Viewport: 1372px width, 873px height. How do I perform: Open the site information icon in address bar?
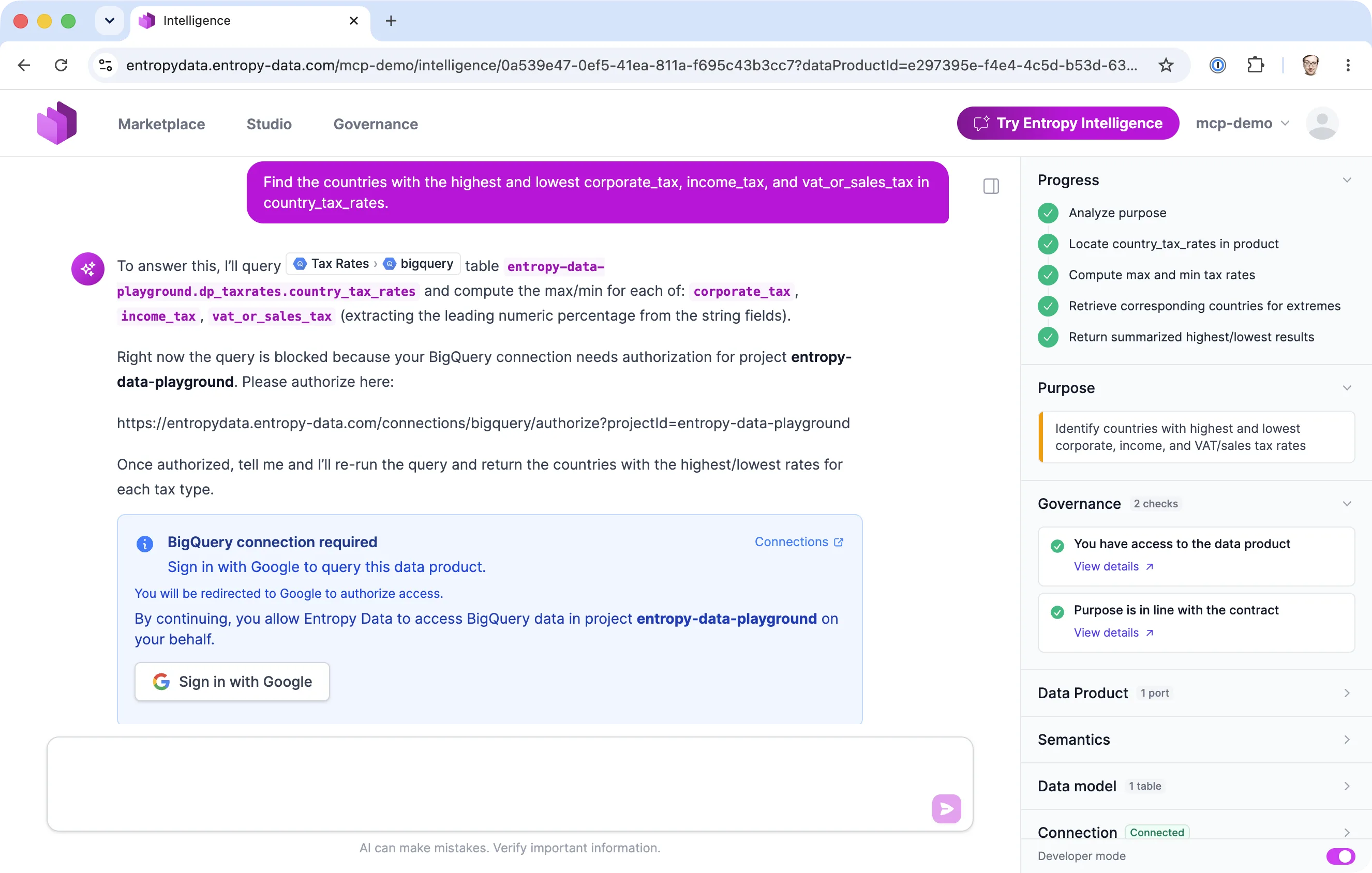(x=106, y=66)
